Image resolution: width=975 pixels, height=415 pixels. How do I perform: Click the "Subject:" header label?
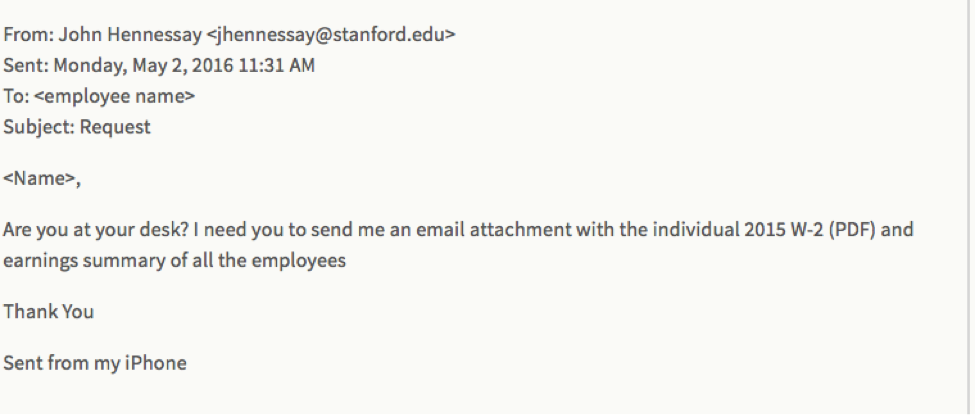(38, 127)
